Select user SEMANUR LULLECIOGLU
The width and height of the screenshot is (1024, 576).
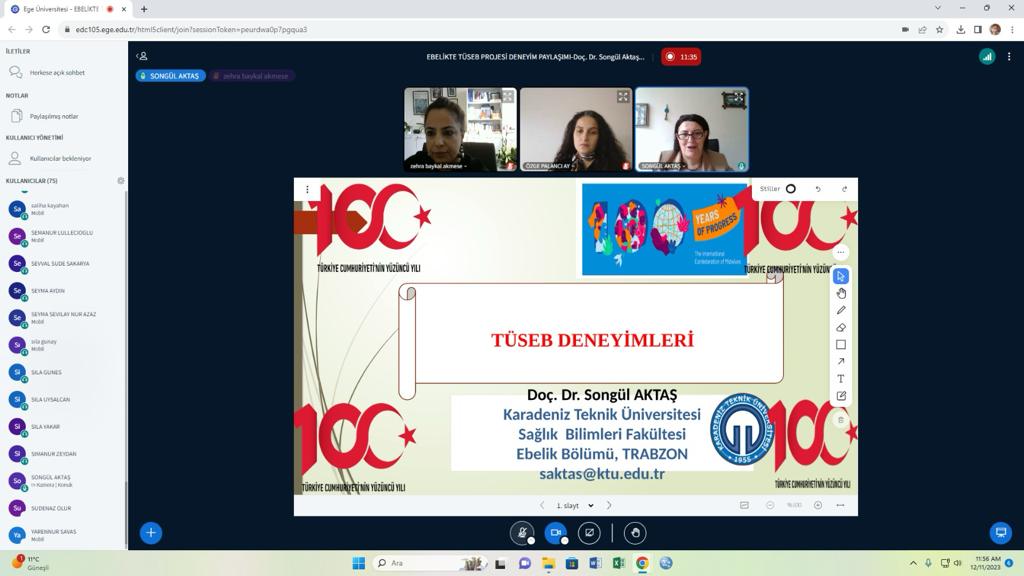(x=62, y=236)
